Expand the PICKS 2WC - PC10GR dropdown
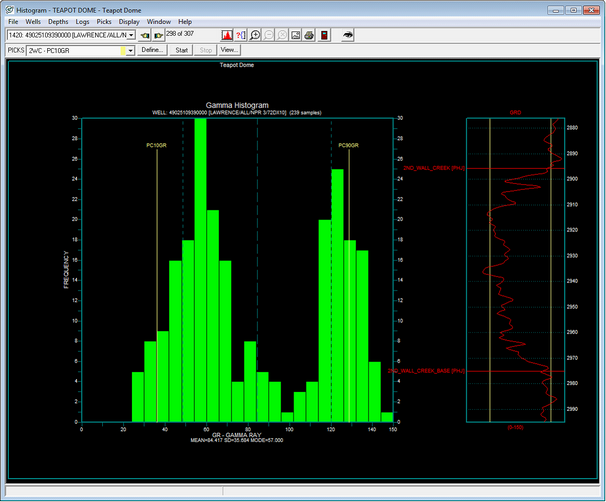This screenshot has height=502, width=606. click(x=130, y=50)
